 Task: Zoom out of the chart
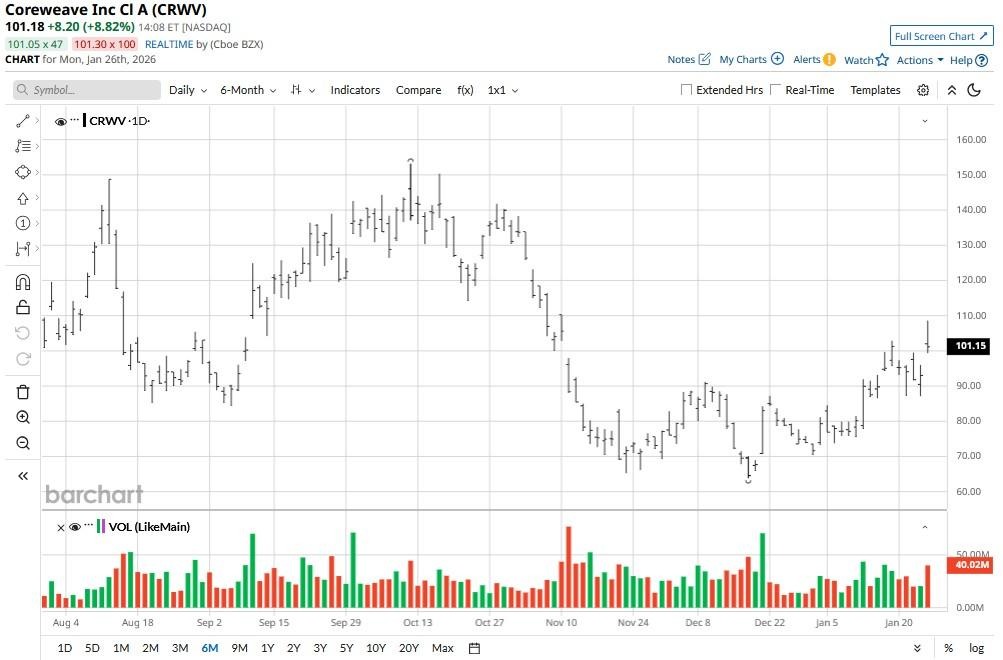pos(22,443)
